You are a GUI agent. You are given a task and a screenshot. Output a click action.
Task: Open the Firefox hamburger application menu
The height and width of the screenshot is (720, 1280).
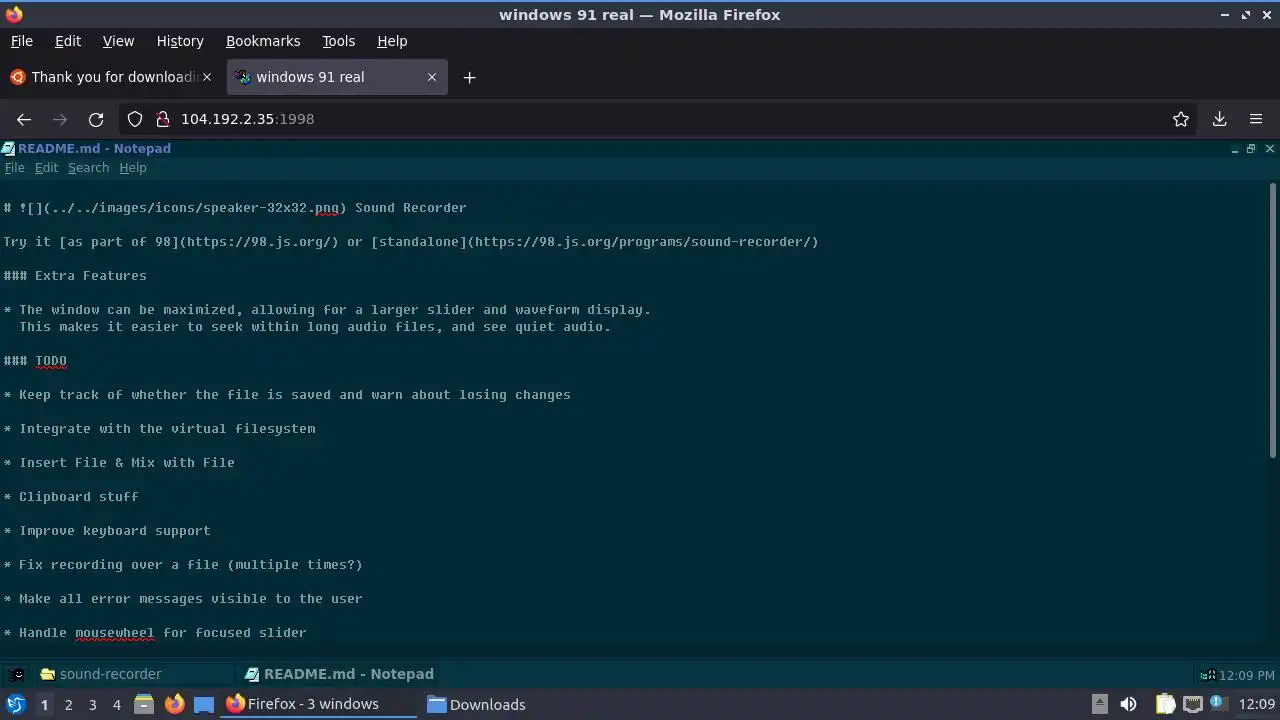(x=1256, y=119)
